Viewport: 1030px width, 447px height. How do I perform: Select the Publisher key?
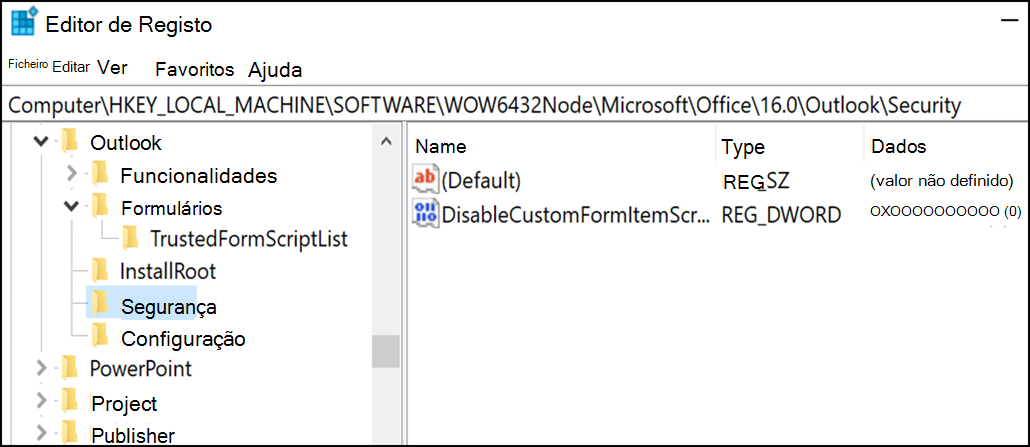133,435
